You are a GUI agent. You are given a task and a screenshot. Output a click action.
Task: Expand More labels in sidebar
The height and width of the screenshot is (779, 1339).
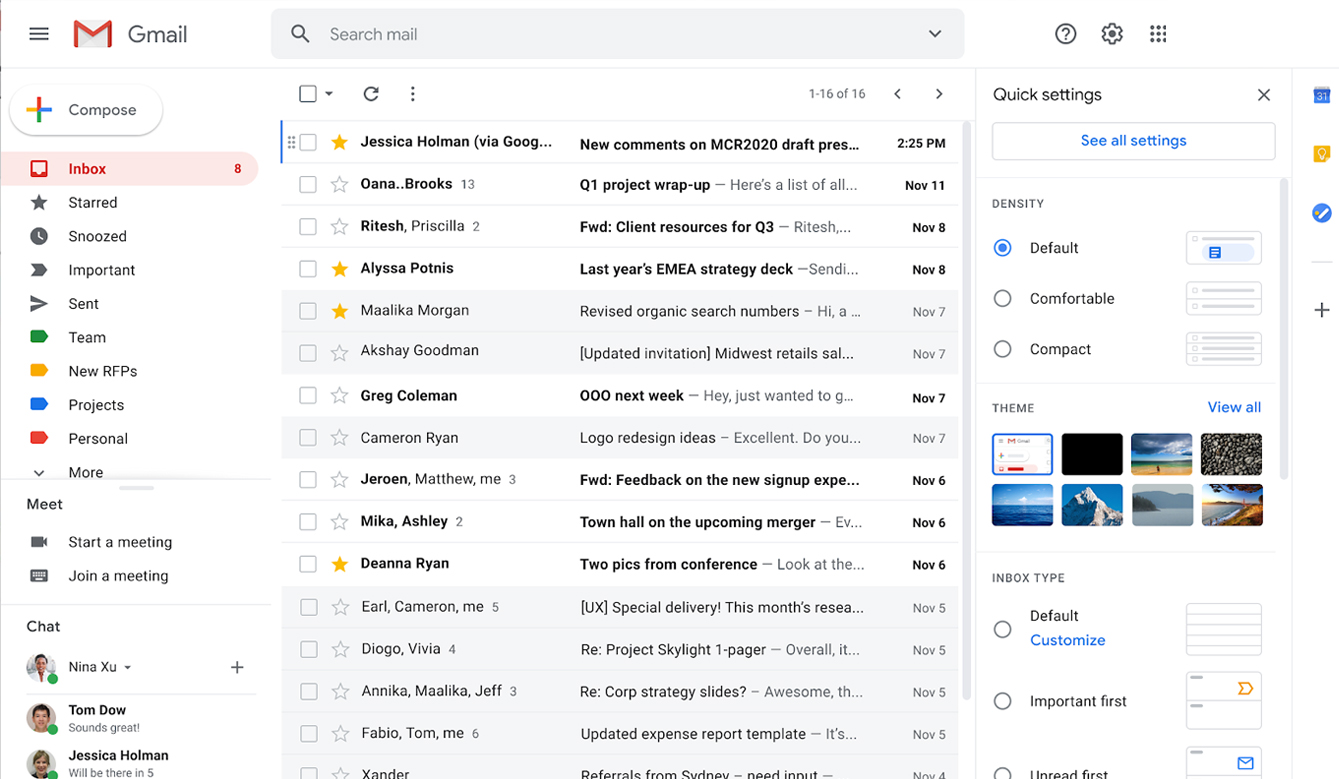[x=85, y=472]
